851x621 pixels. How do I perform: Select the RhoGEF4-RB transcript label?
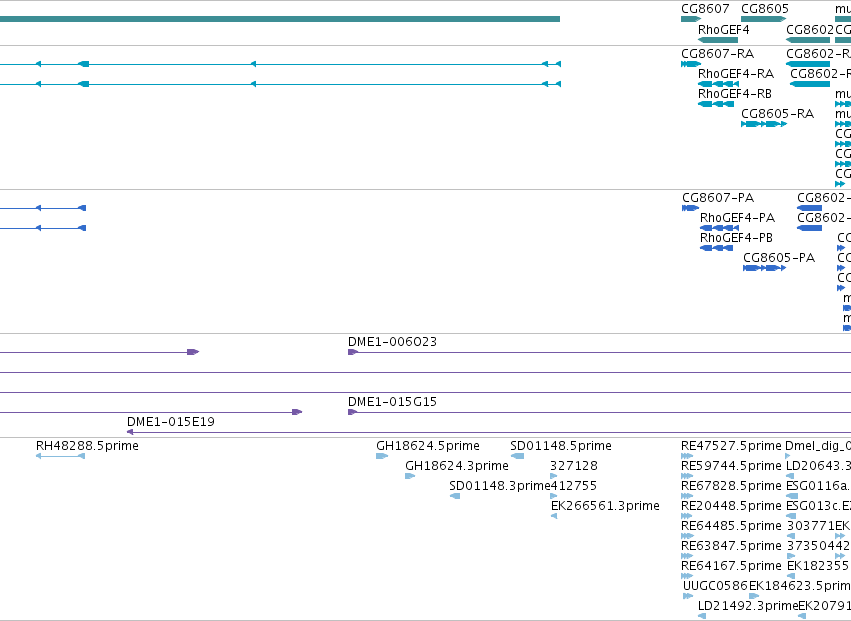pos(735,94)
